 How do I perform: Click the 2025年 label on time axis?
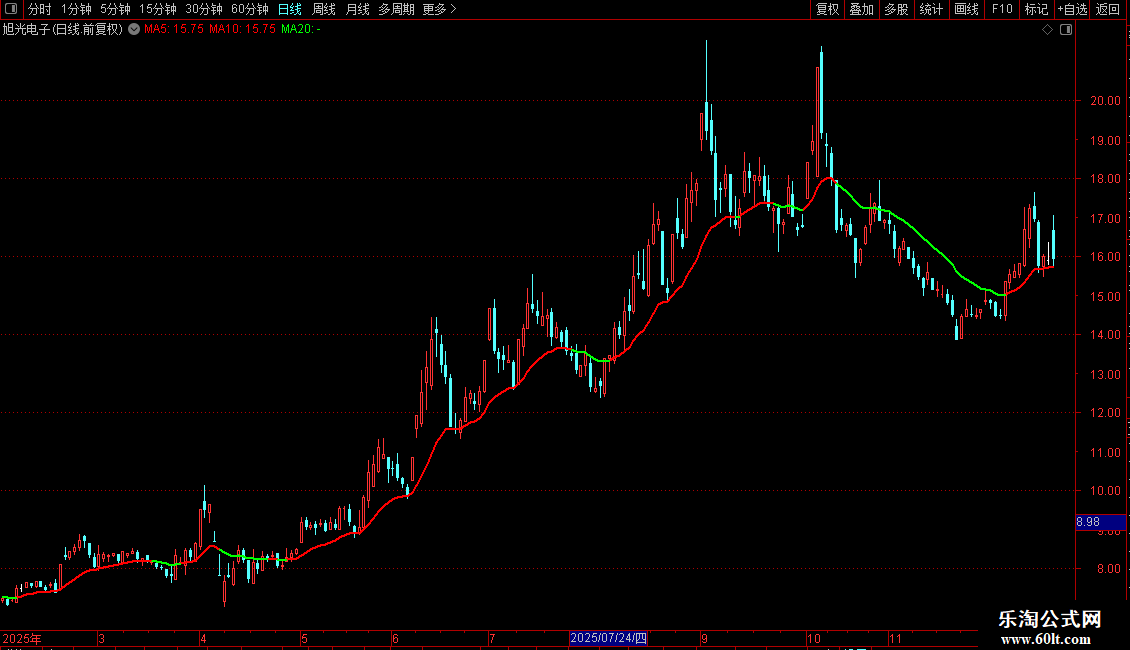point(22,638)
